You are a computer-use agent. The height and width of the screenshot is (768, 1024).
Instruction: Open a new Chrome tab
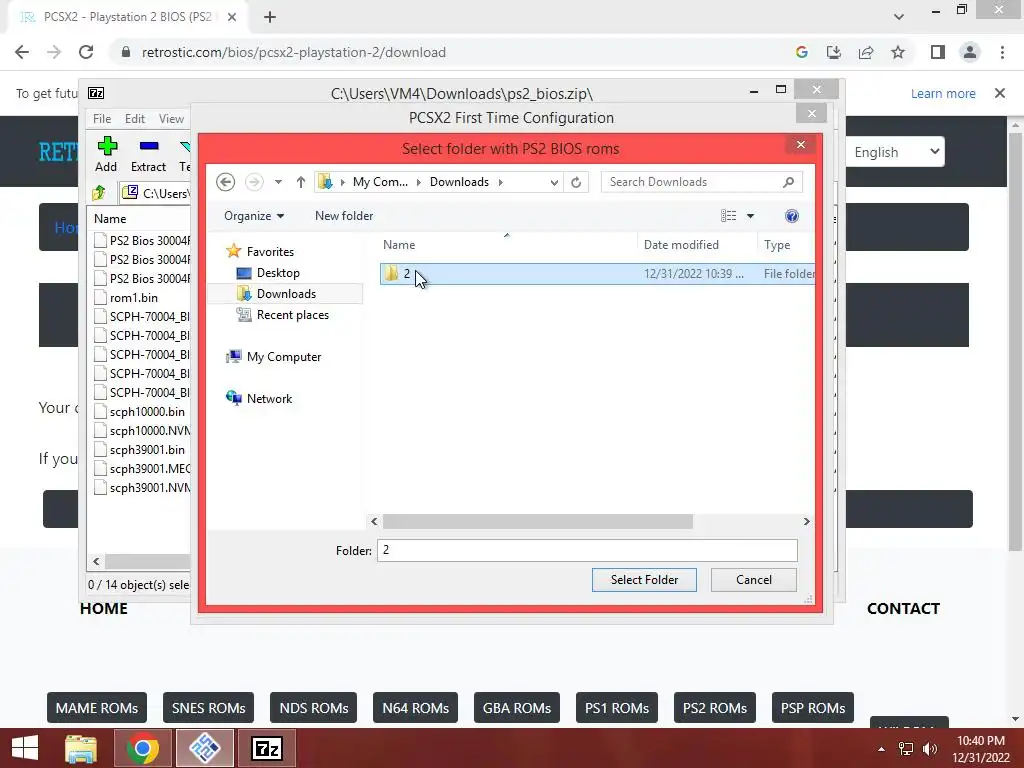(270, 17)
